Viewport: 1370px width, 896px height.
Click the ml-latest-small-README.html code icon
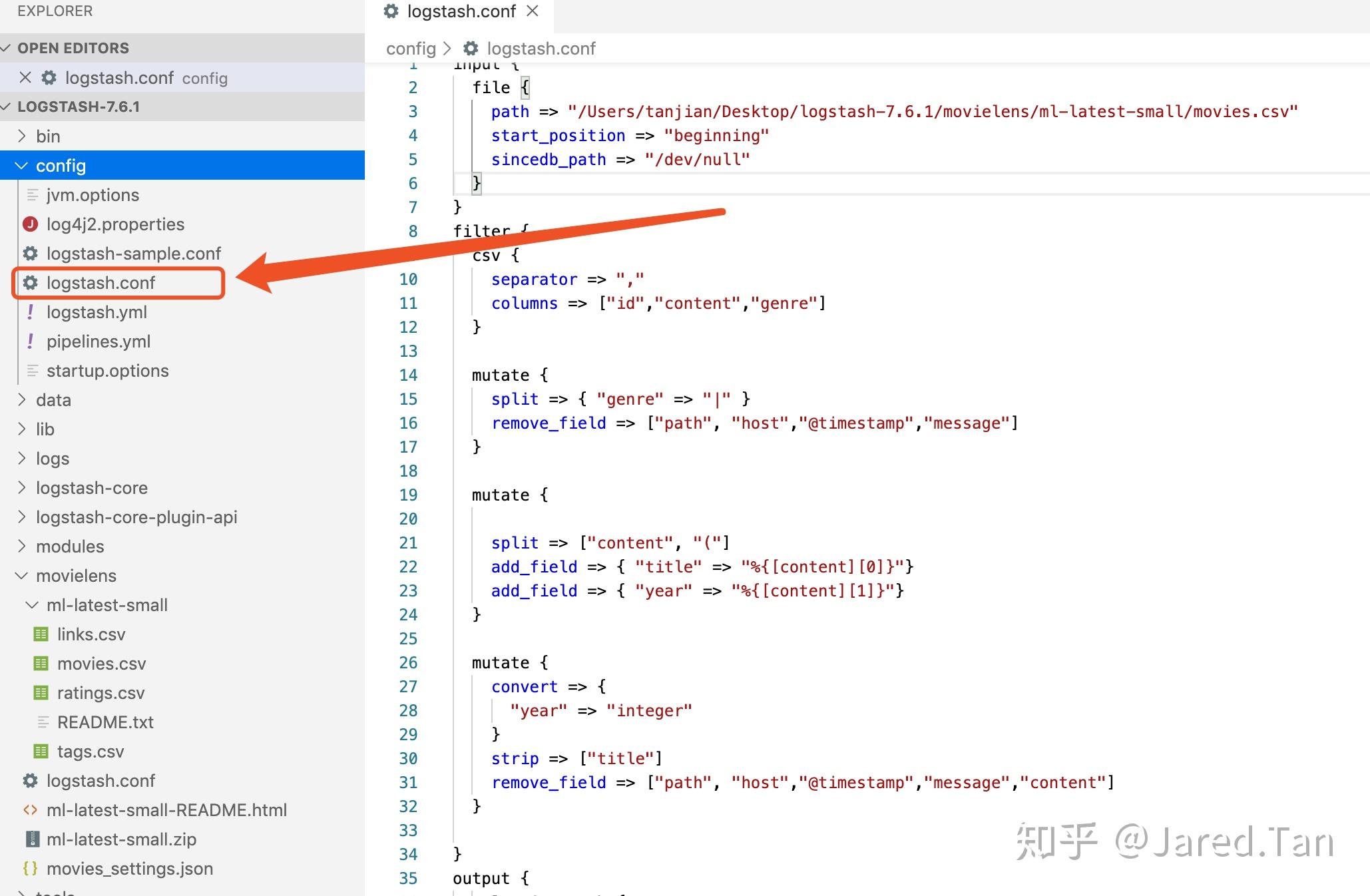point(31,810)
